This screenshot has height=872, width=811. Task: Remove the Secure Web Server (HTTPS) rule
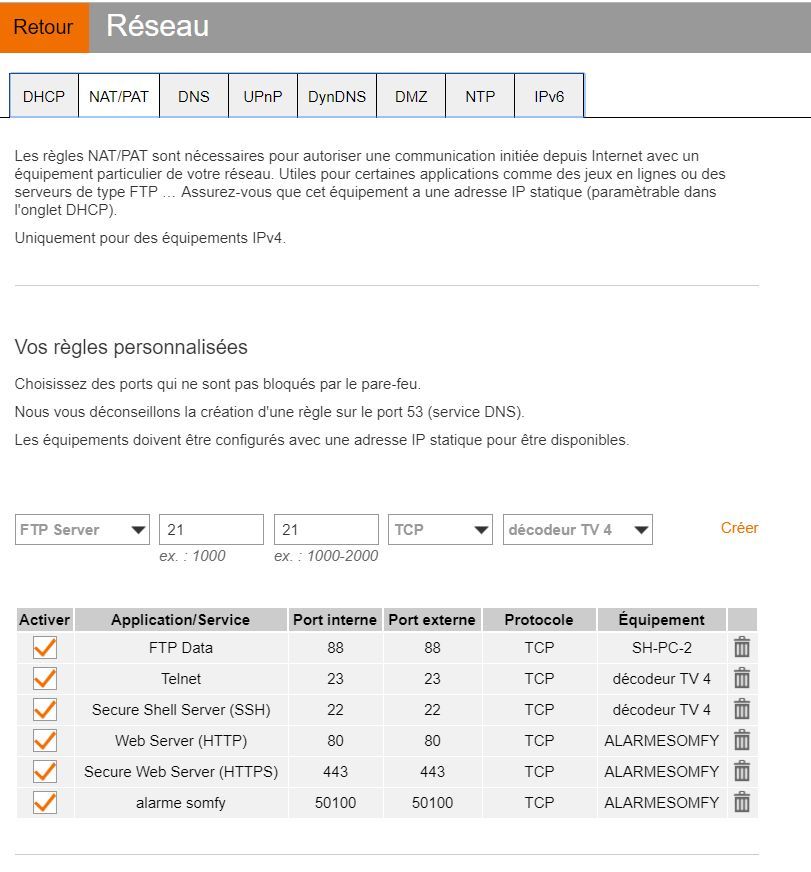742,772
